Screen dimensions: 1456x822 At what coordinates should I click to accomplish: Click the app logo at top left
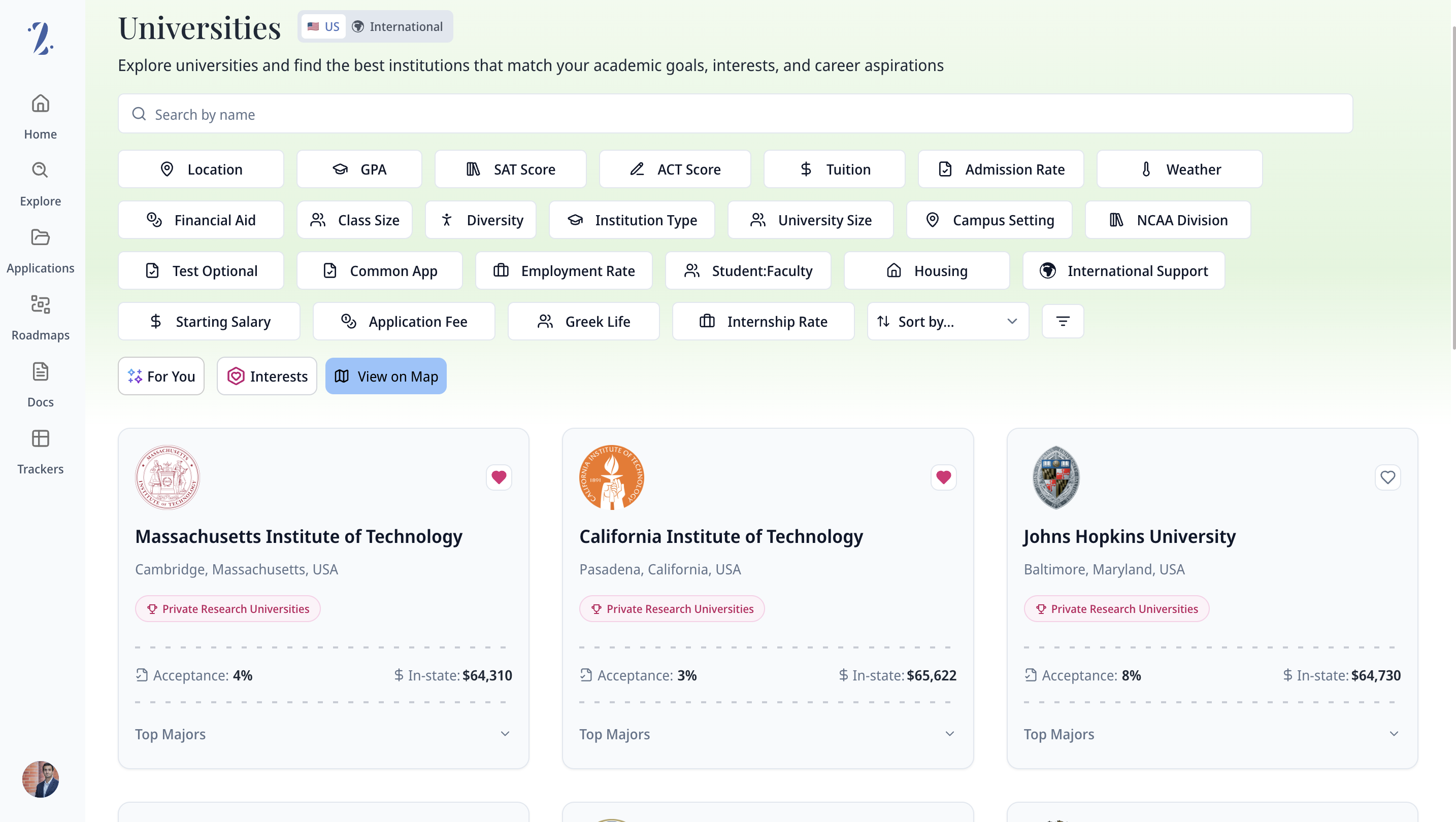(40, 39)
